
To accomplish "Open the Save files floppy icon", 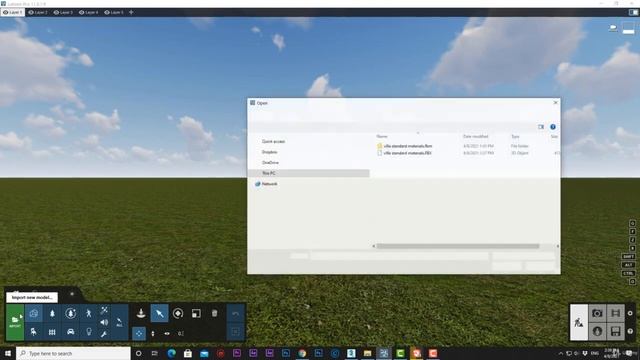I will [616, 331].
